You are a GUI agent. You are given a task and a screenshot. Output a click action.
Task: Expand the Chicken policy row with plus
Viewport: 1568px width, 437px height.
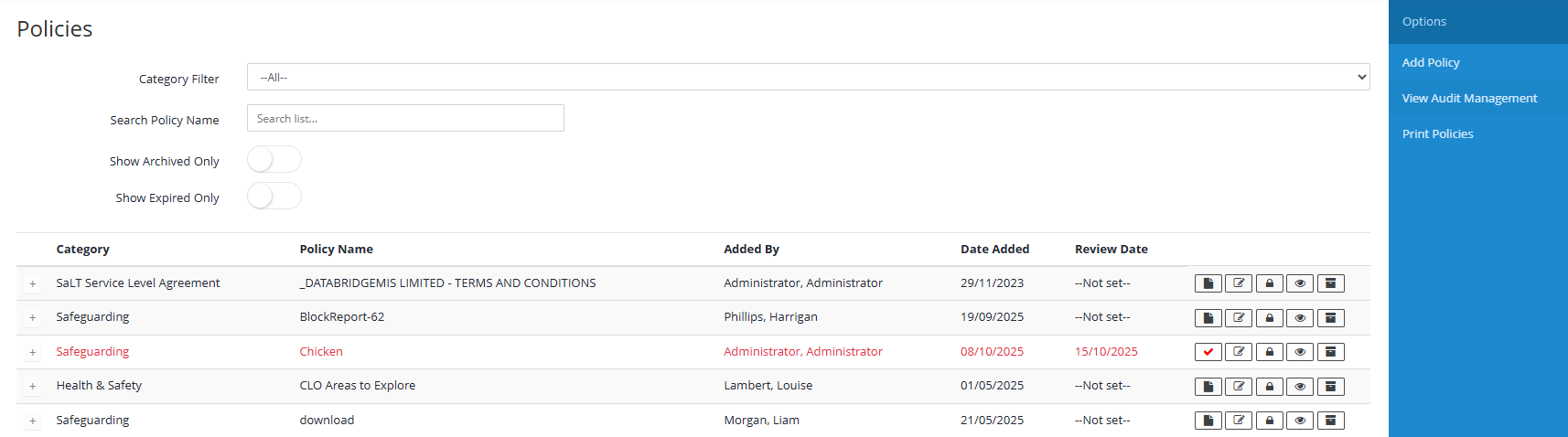pyautogui.click(x=33, y=353)
